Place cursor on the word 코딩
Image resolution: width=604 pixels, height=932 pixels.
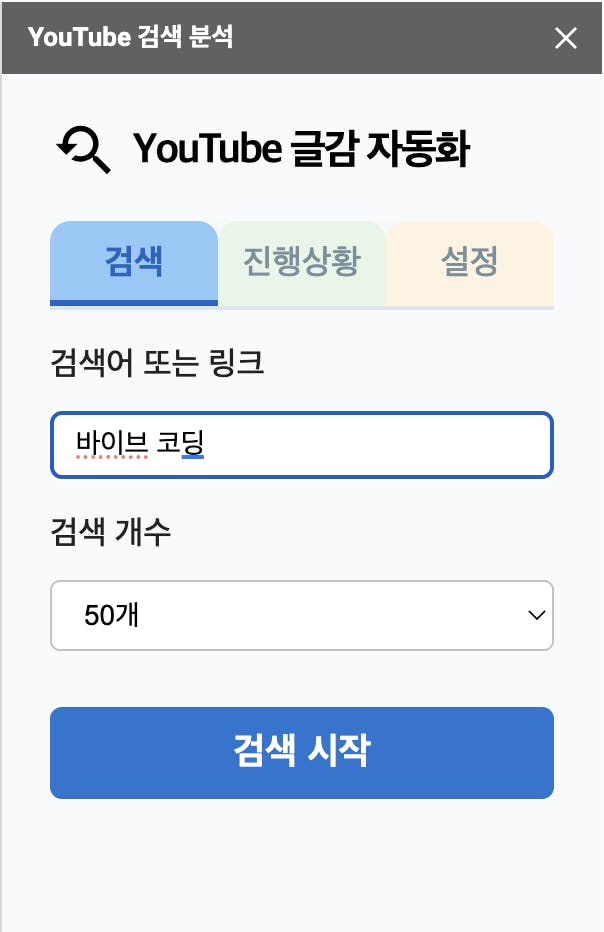click(x=180, y=443)
